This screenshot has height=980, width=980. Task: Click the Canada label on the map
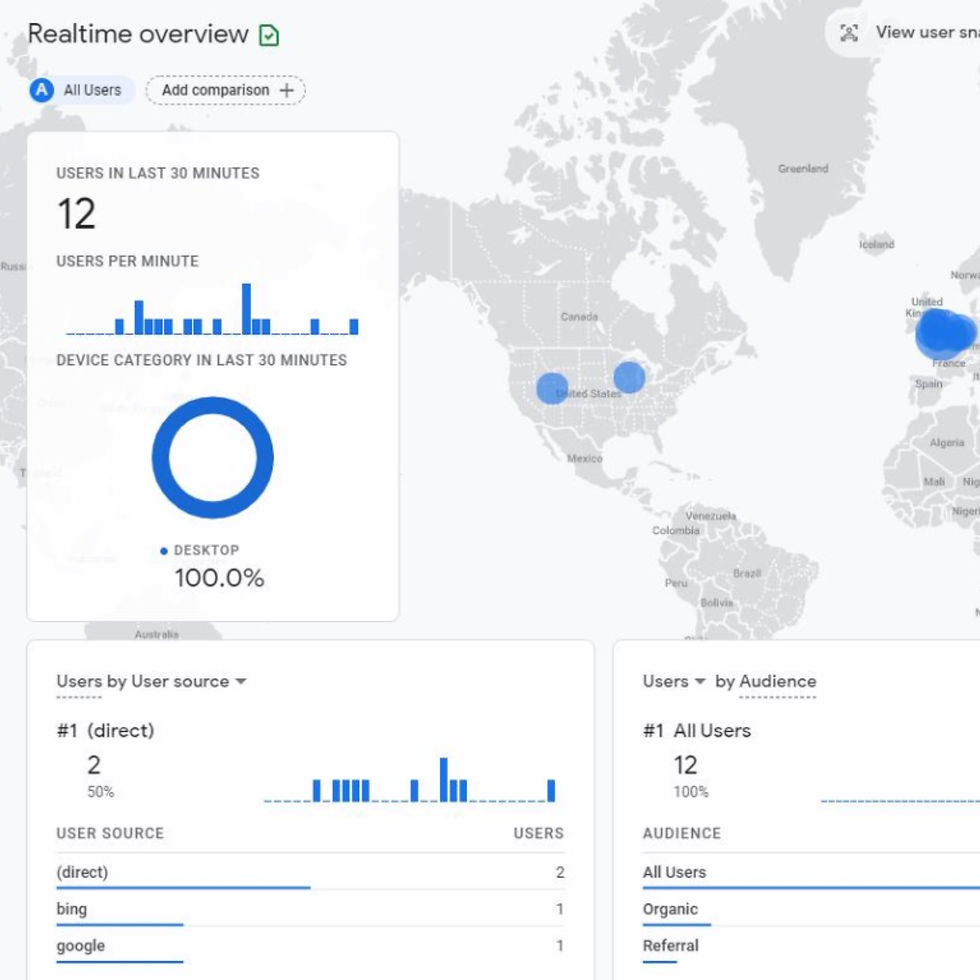[x=579, y=317]
